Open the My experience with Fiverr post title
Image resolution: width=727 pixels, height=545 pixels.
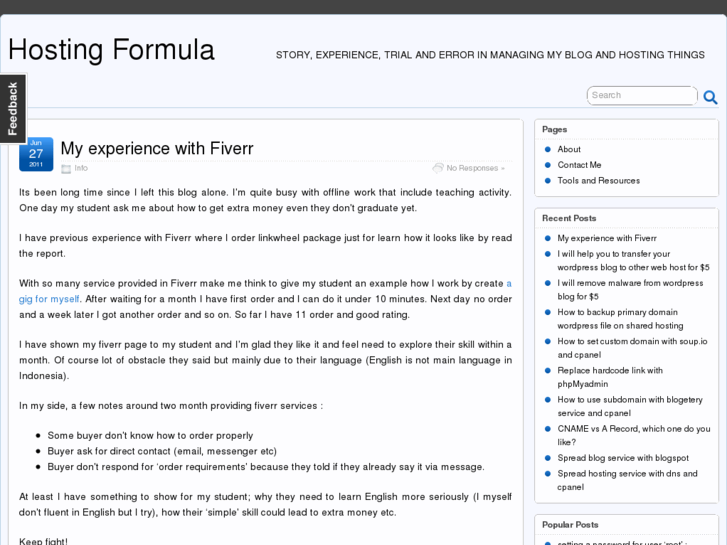point(157,148)
